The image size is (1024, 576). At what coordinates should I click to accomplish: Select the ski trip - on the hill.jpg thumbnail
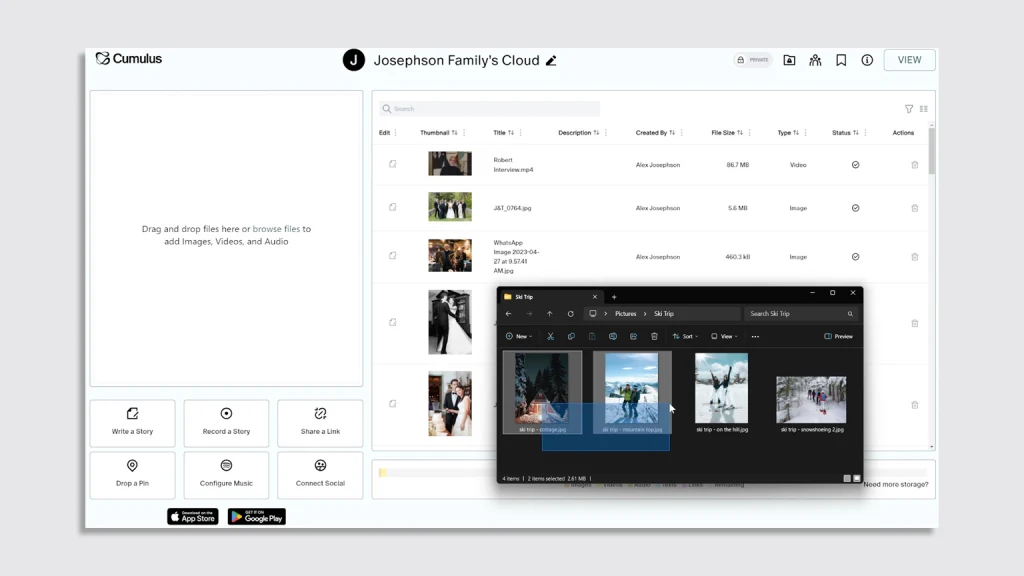point(721,388)
